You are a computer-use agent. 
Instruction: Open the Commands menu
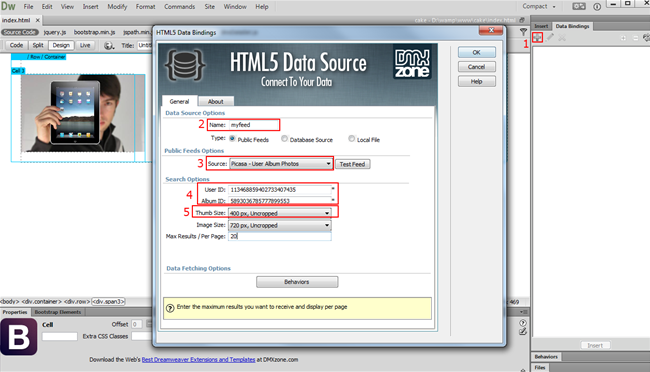(179, 7)
